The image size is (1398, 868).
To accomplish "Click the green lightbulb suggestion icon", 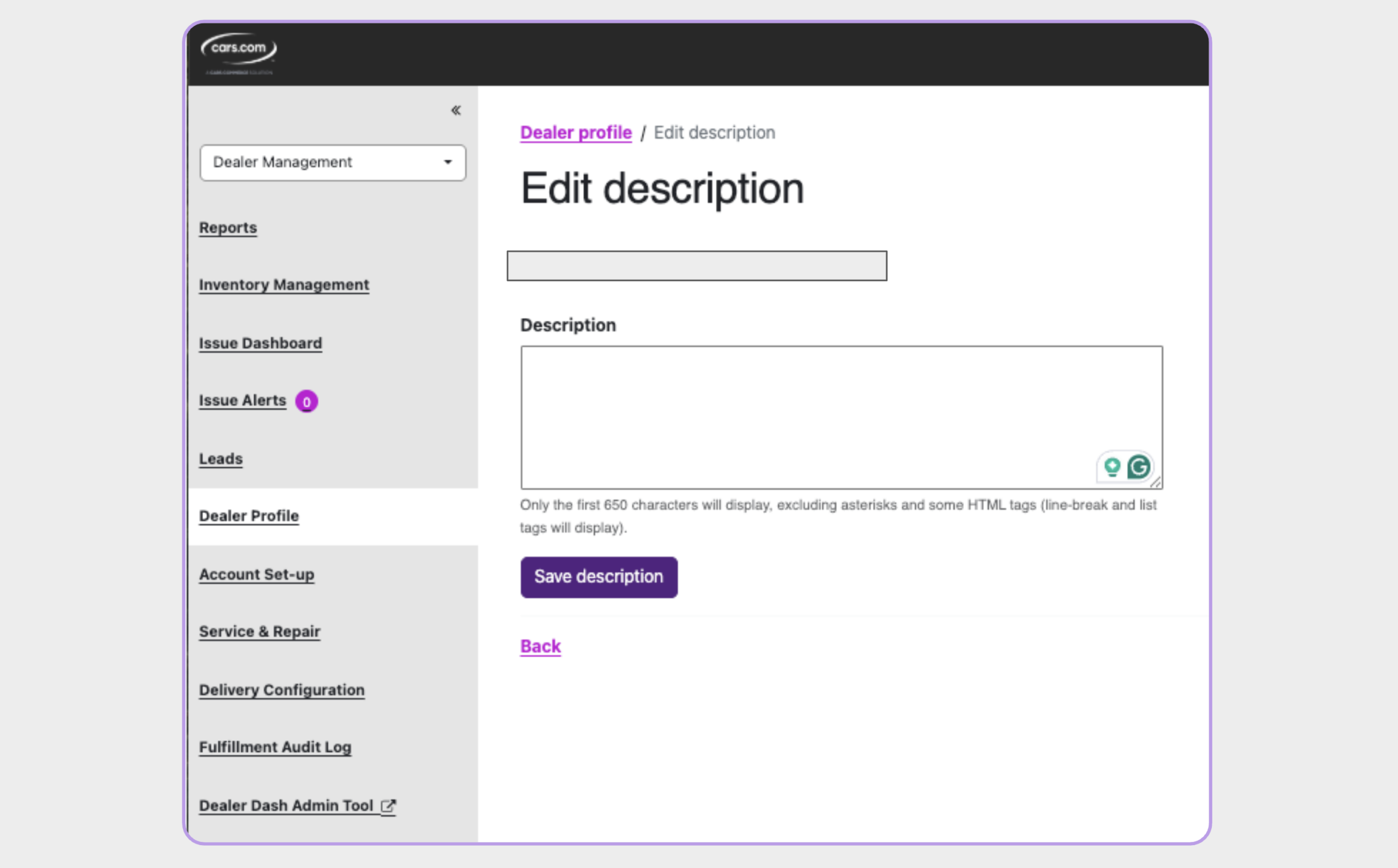I will click(x=1112, y=467).
